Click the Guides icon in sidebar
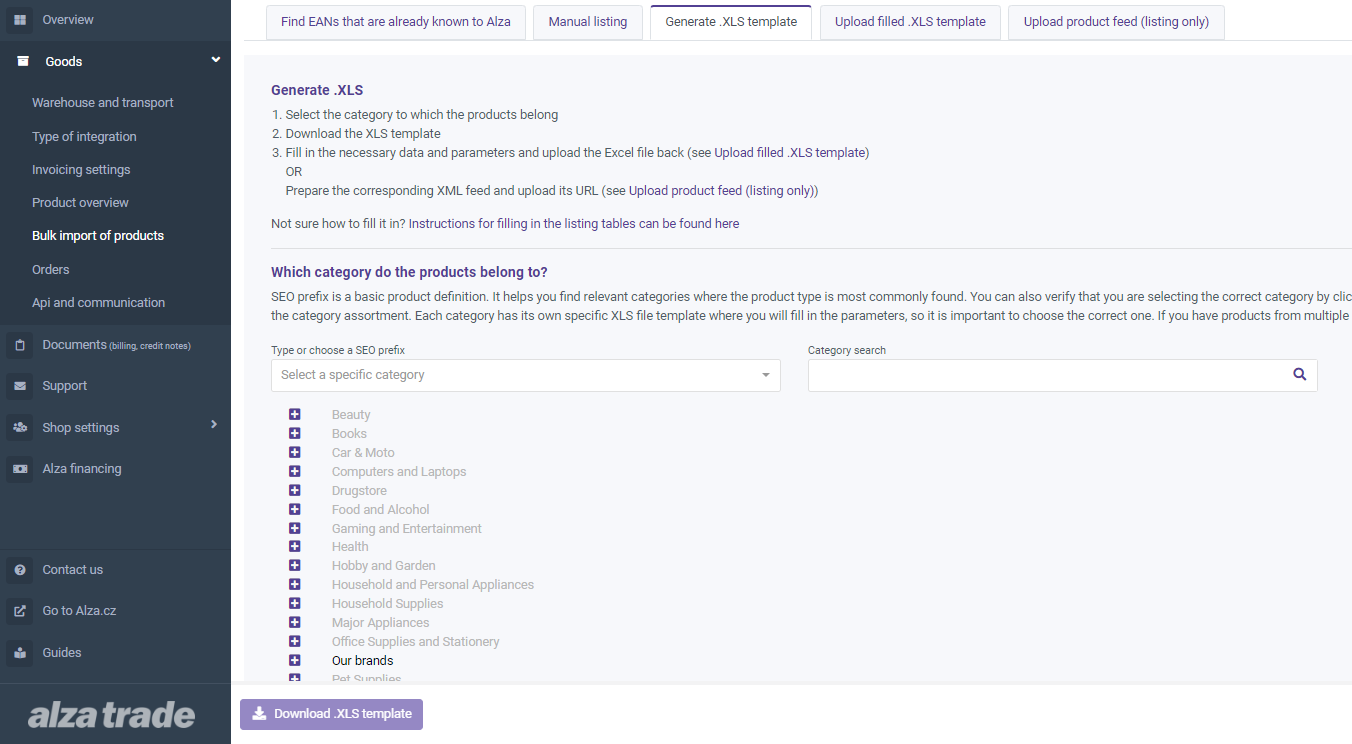1352x744 pixels. [x=20, y=653]
